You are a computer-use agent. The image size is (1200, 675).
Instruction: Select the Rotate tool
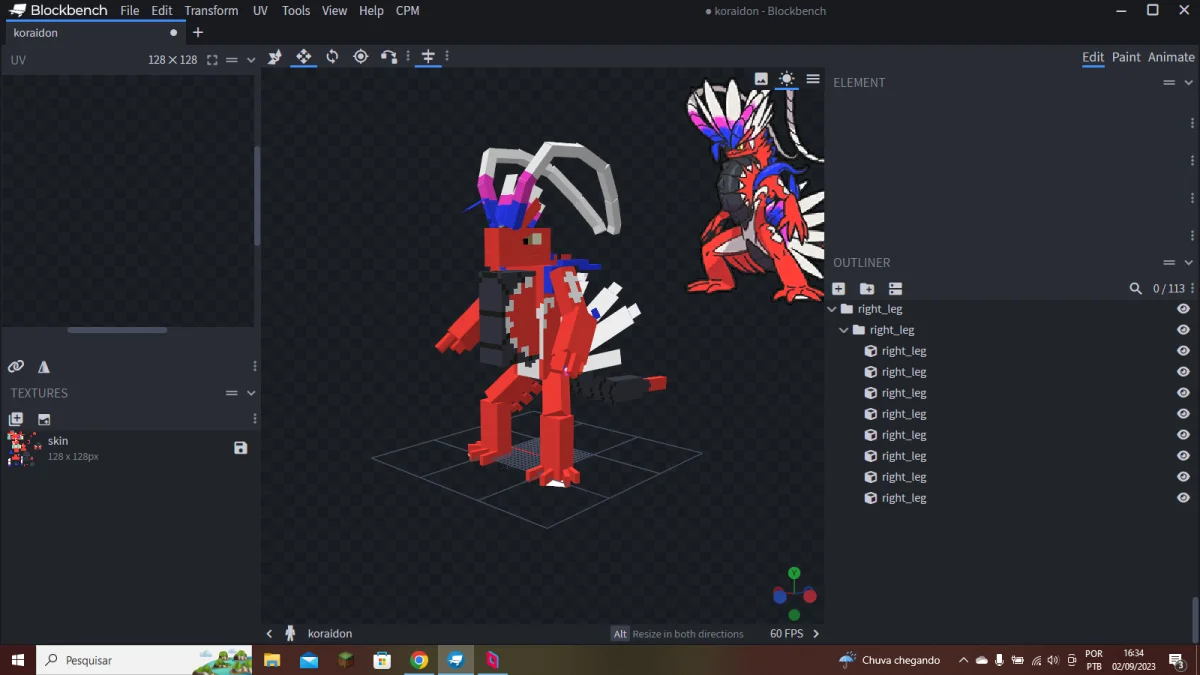(332, 57)
